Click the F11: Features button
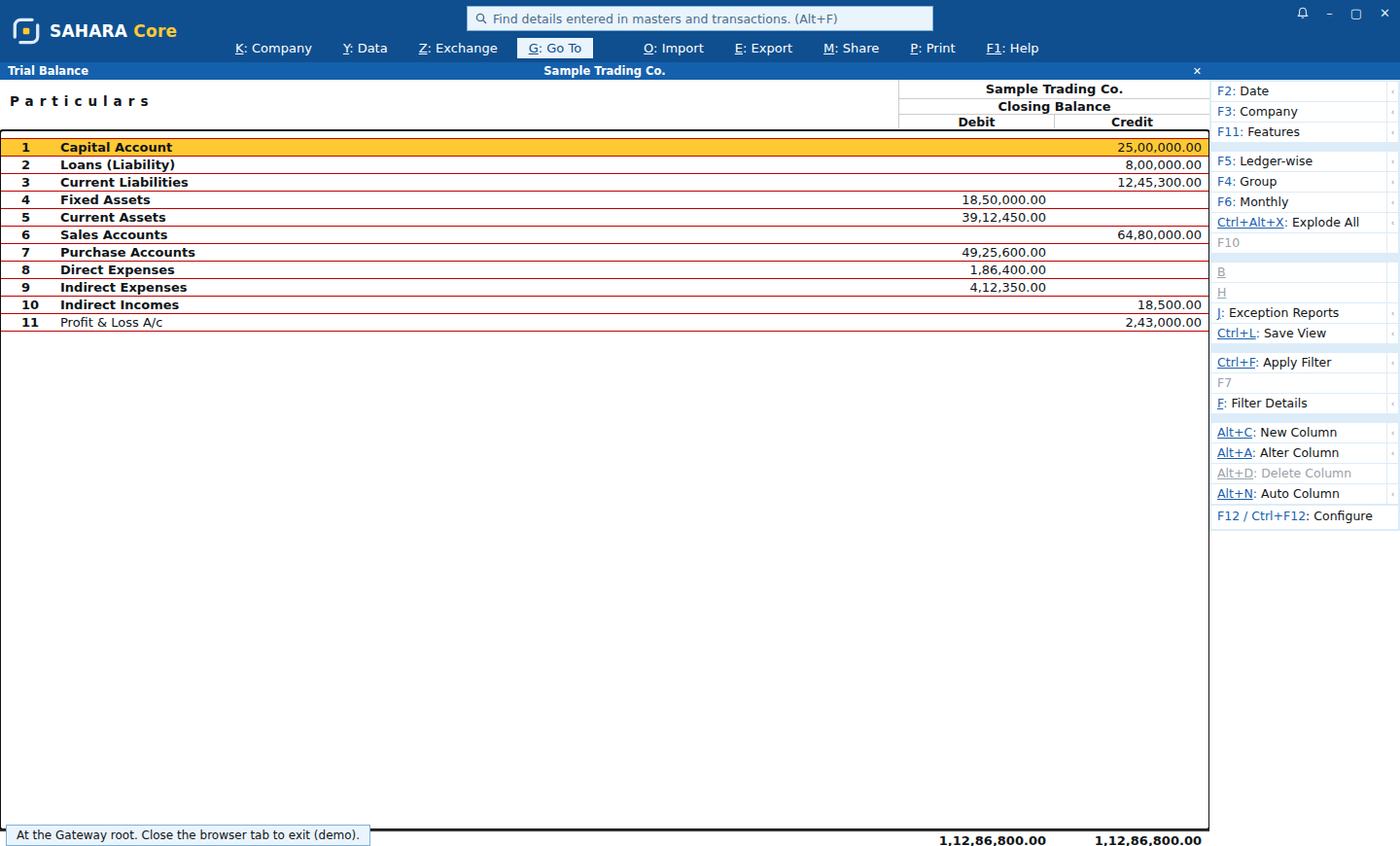 (x=1299, y=132)
